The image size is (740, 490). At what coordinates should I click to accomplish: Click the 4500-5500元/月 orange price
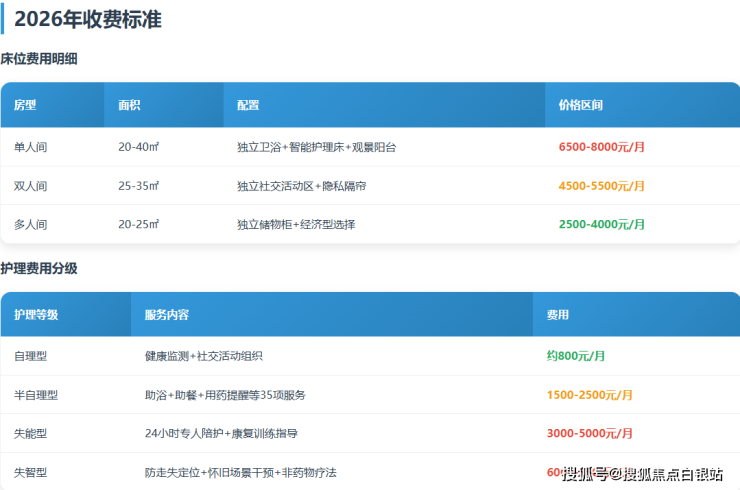601,186
